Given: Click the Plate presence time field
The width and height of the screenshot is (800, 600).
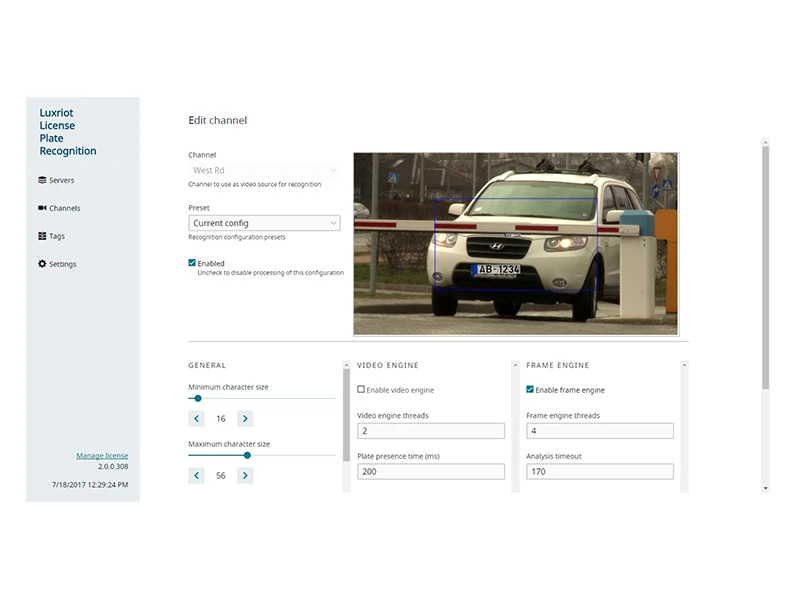Looking at the screenshot, I should tap(431, 471).
